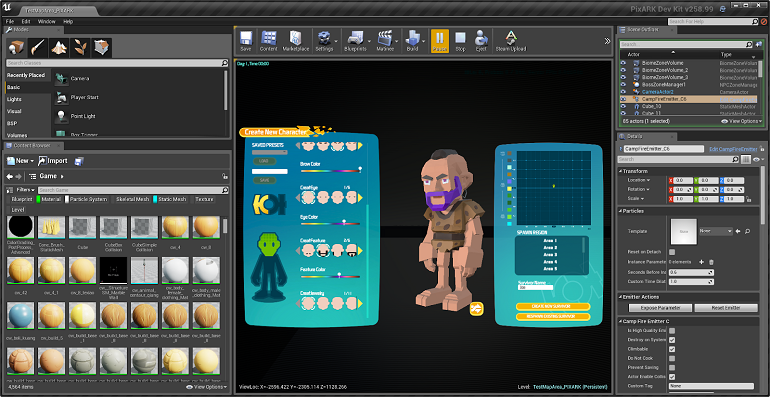Go back in Content Browser history
The height and width of the screenshot is (397, 770).
pos(9,176)
